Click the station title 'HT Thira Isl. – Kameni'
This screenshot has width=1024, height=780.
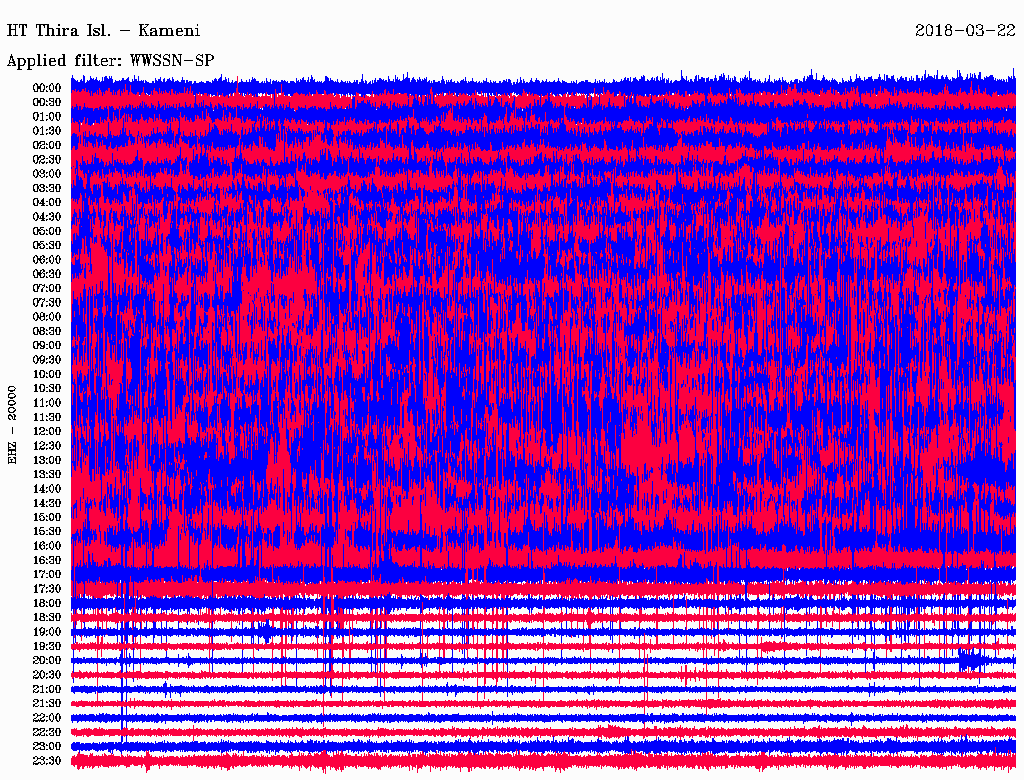click(x=103, y=31)
